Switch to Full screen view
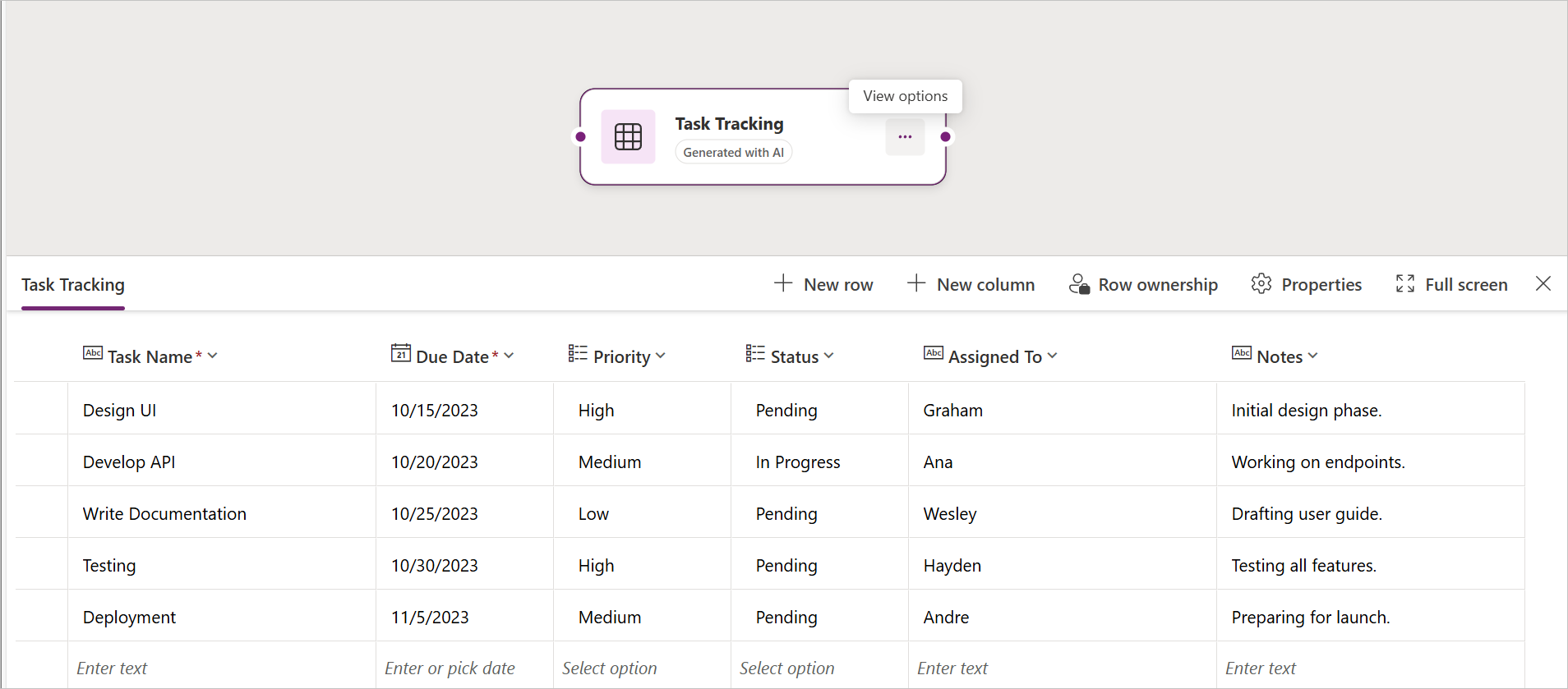 click(1451, 284)
